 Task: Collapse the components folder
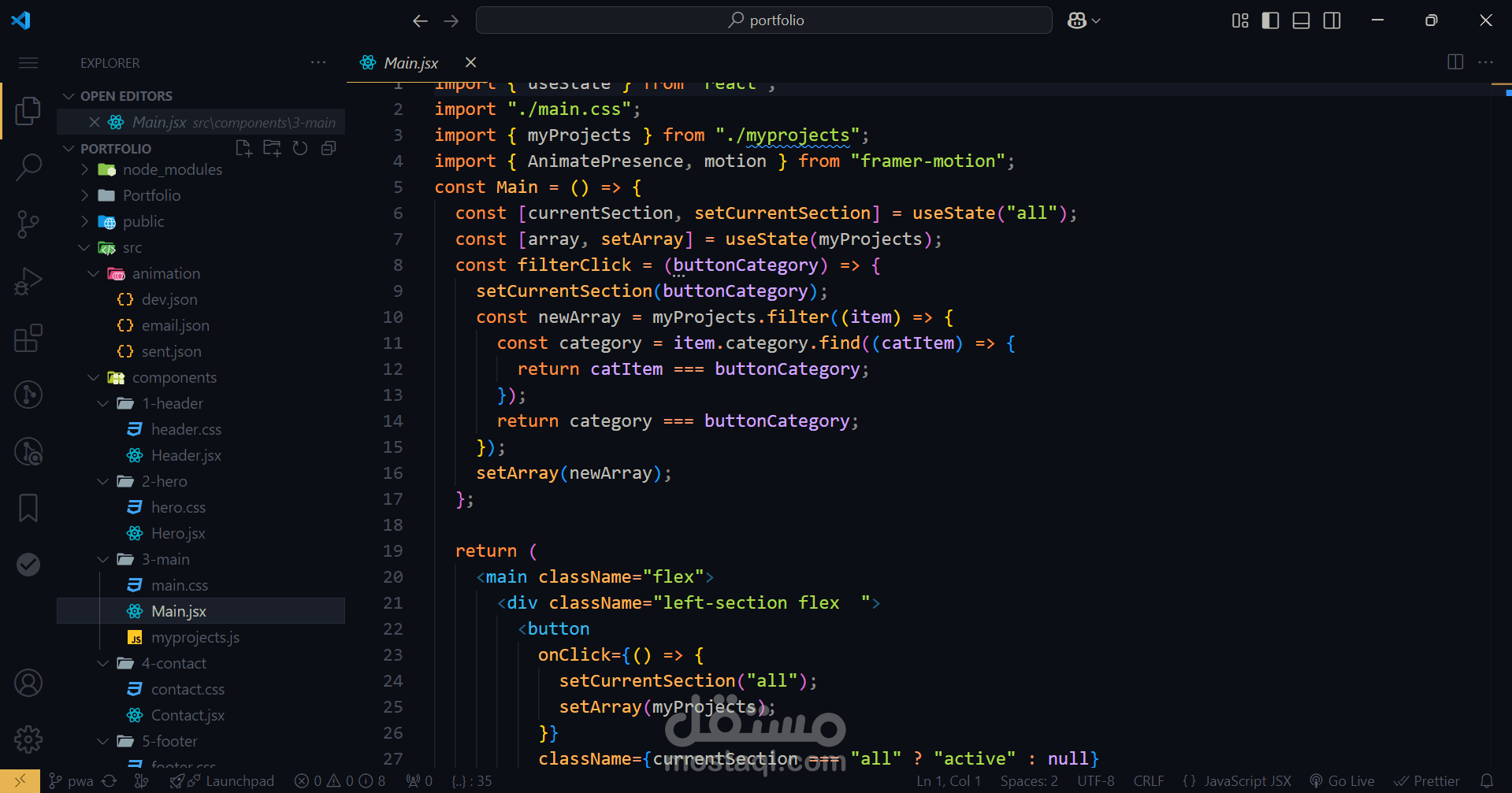[x=94, y=377]
